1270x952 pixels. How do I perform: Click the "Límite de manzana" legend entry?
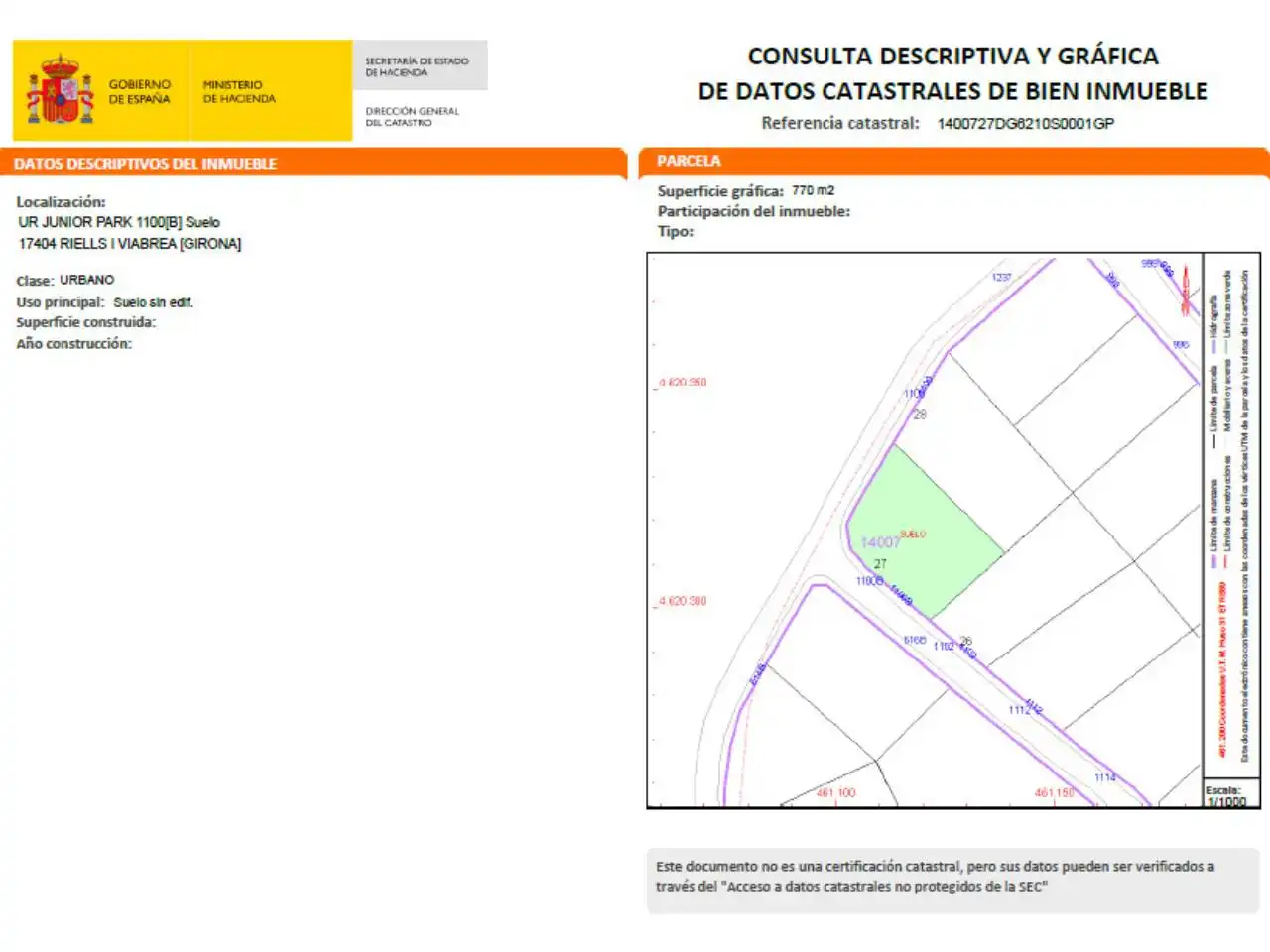[x=1213, y=524]
